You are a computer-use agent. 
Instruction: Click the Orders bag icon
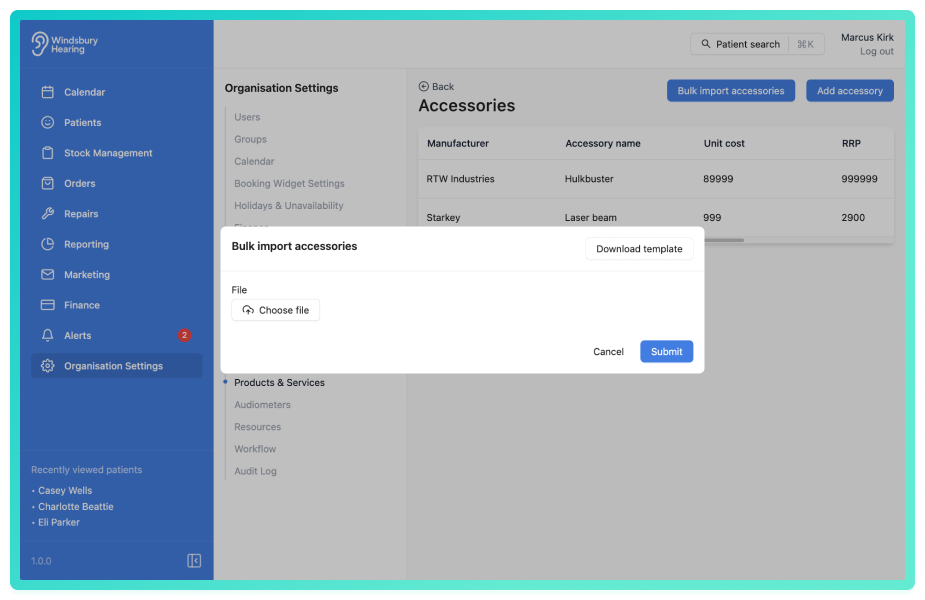point(48,183)
